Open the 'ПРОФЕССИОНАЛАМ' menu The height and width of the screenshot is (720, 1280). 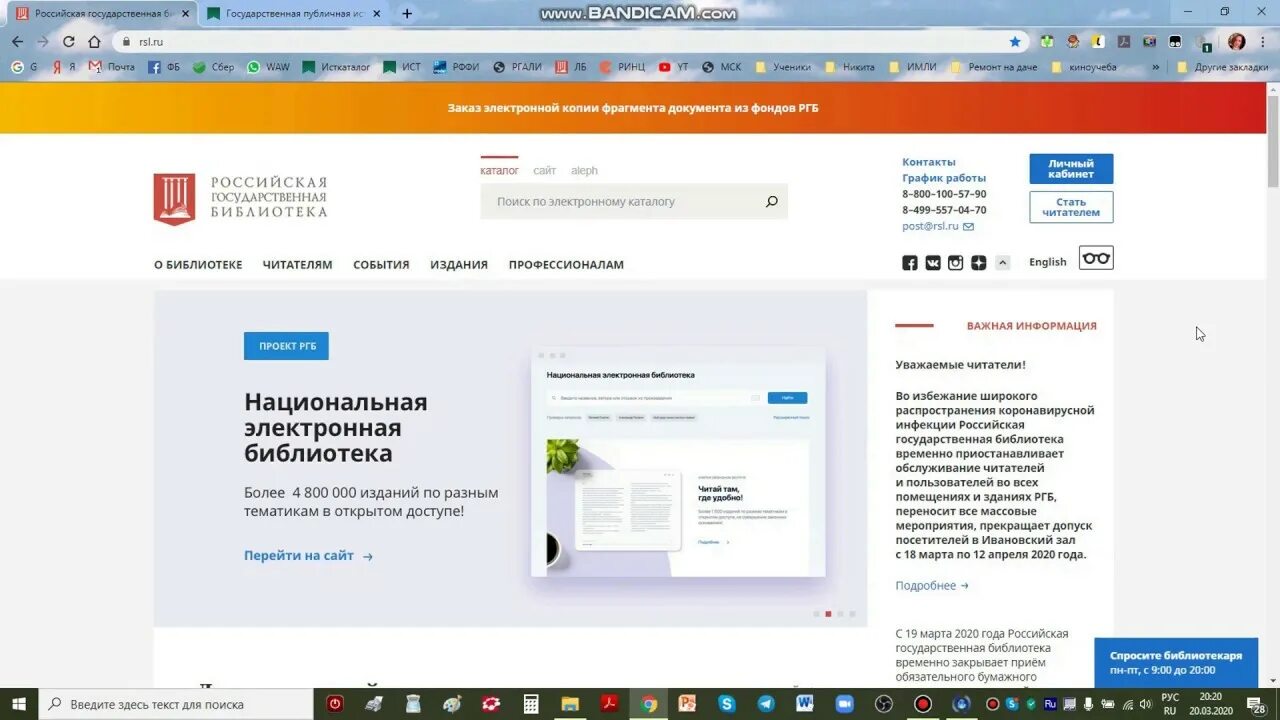pos(566,265)
